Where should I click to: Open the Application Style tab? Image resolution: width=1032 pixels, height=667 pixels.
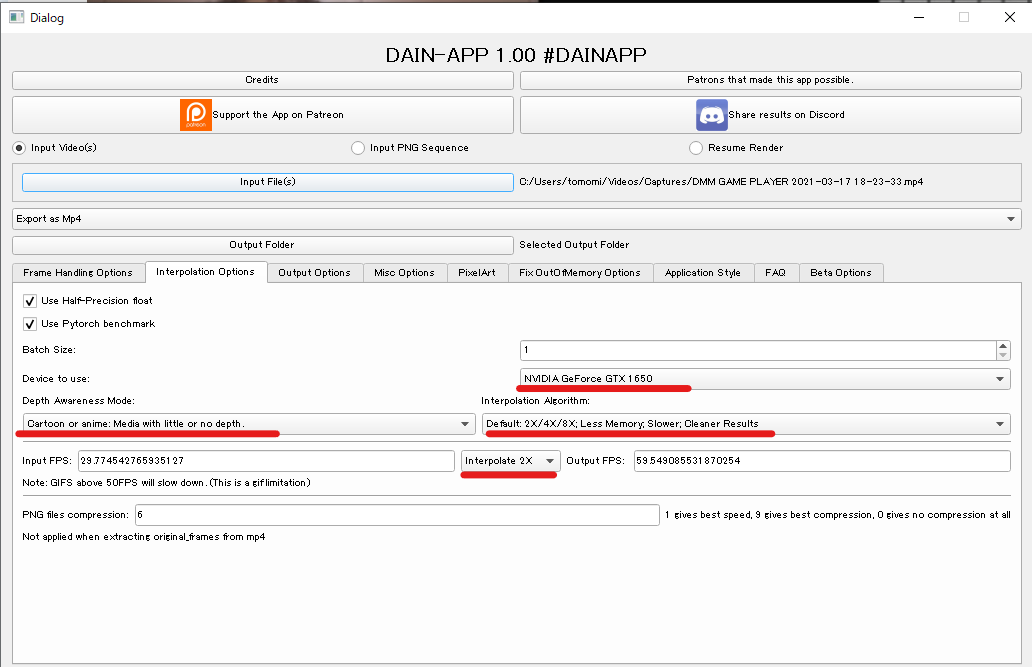(x=703, y=273)
